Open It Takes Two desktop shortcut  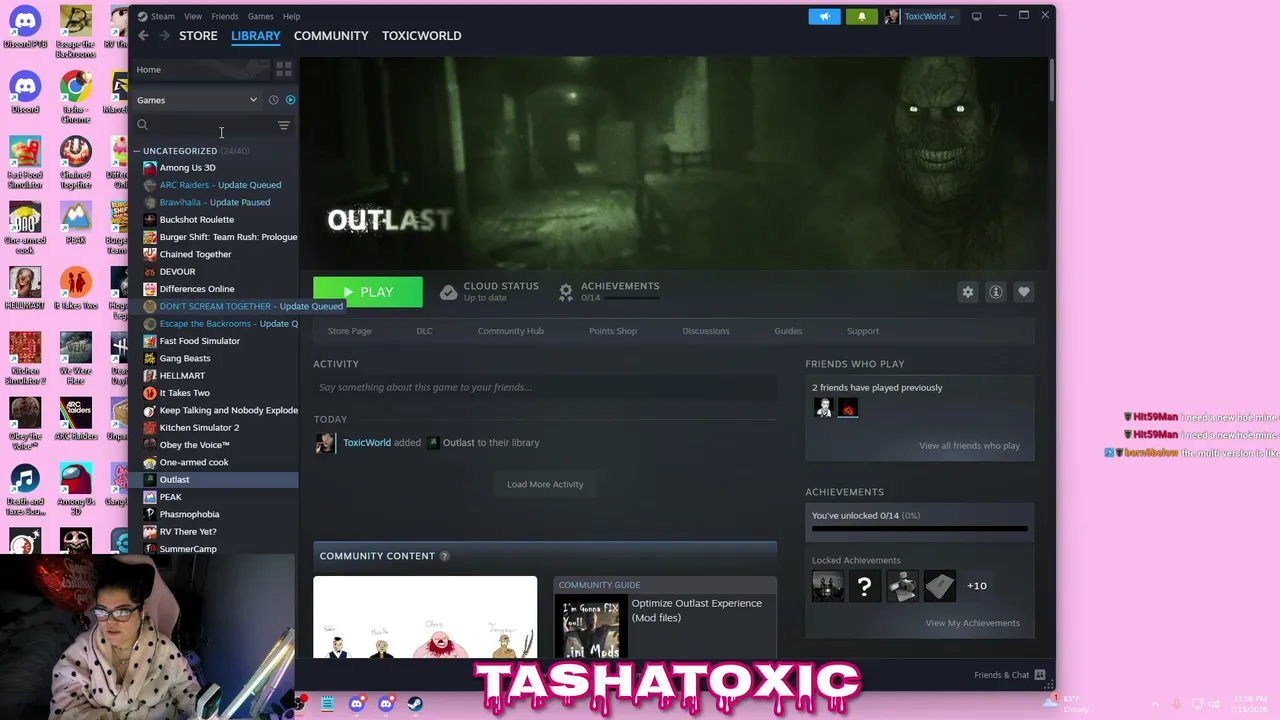76,288
